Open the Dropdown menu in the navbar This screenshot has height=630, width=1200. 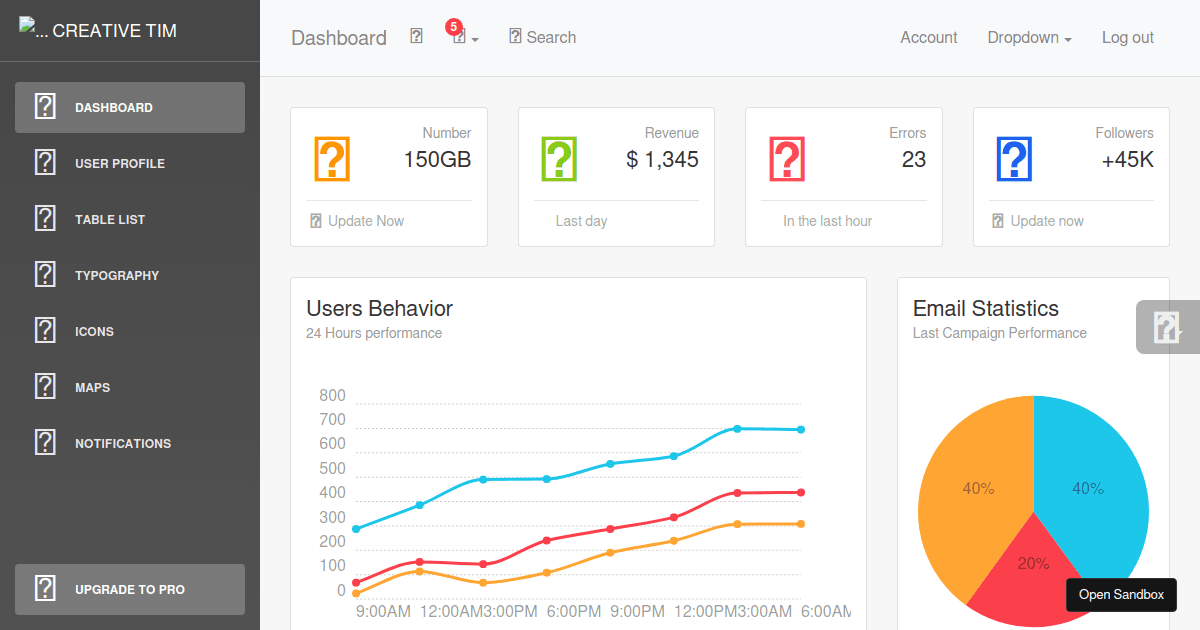(1028, 37)
